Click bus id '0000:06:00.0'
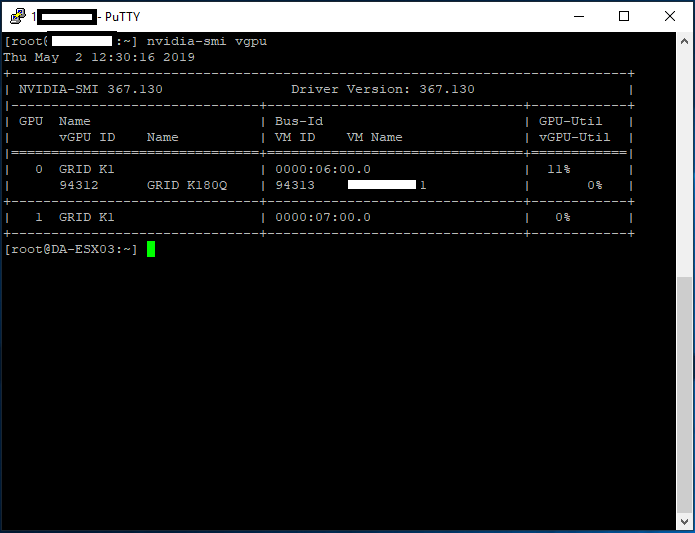This screenshot has width=695, height=533. tap(323, 169)
